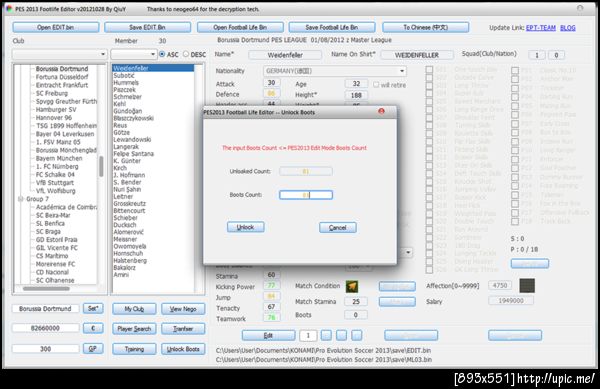Click the Attack value field showing 30
Image resolution: width=600 pixels, height=389 pixels.
click(x=271, y=83)
